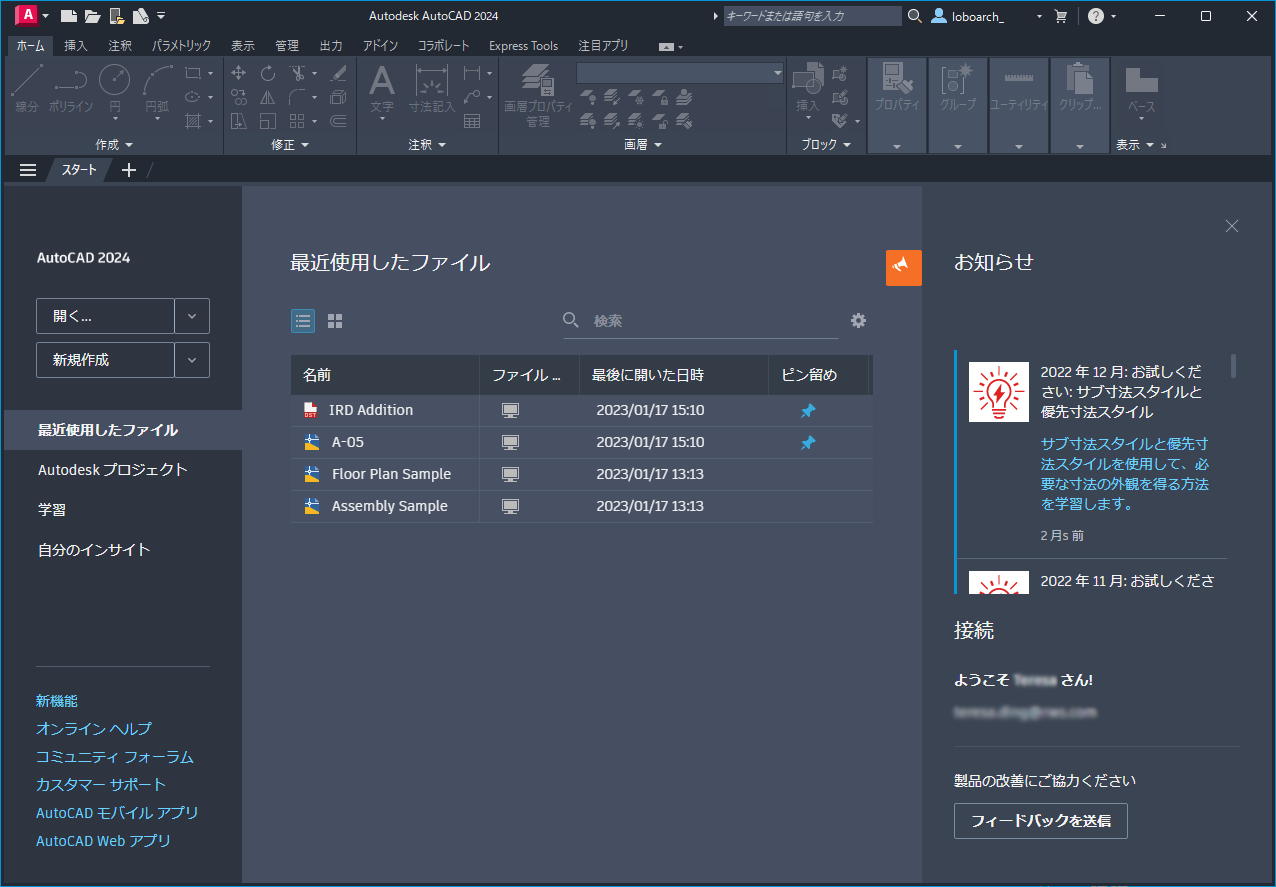Click the 新規作成 button
Image resolution: width=1276 pixels, height=887 pixels.
(x=105, y=360)
